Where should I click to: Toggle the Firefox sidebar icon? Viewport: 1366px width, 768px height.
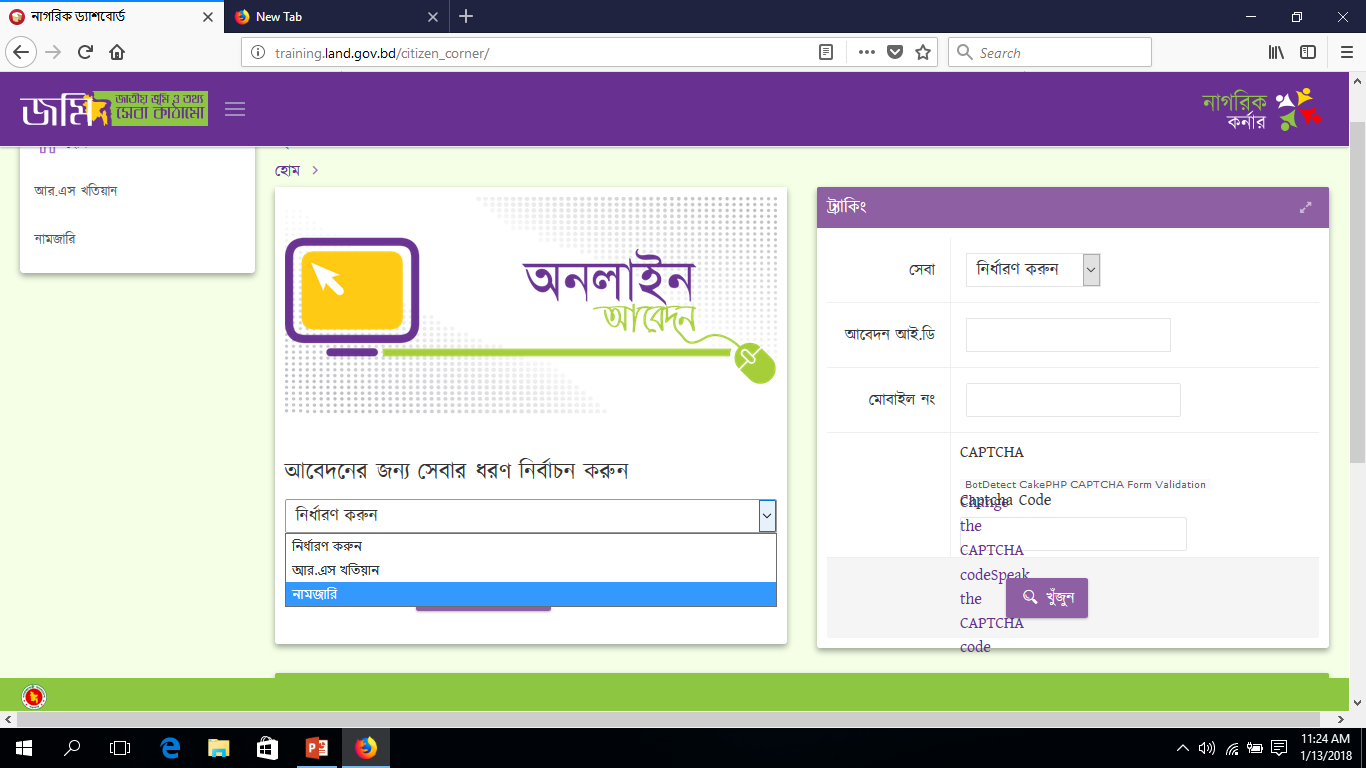pos(1308,53)
